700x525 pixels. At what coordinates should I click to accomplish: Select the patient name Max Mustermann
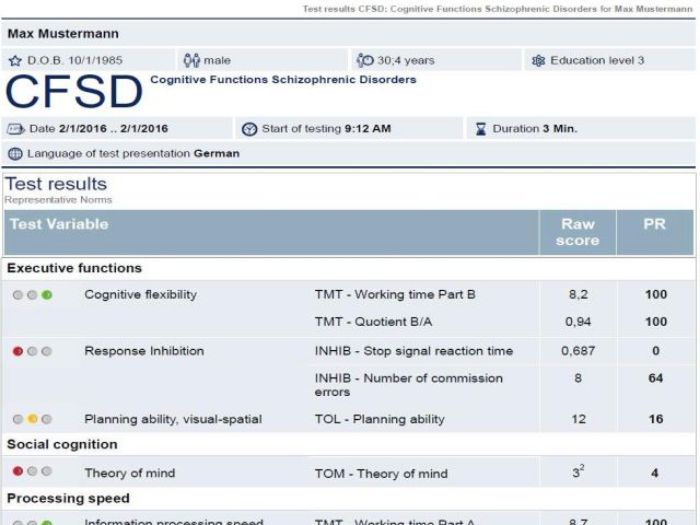pyautogui.click(x=63, y=34)
